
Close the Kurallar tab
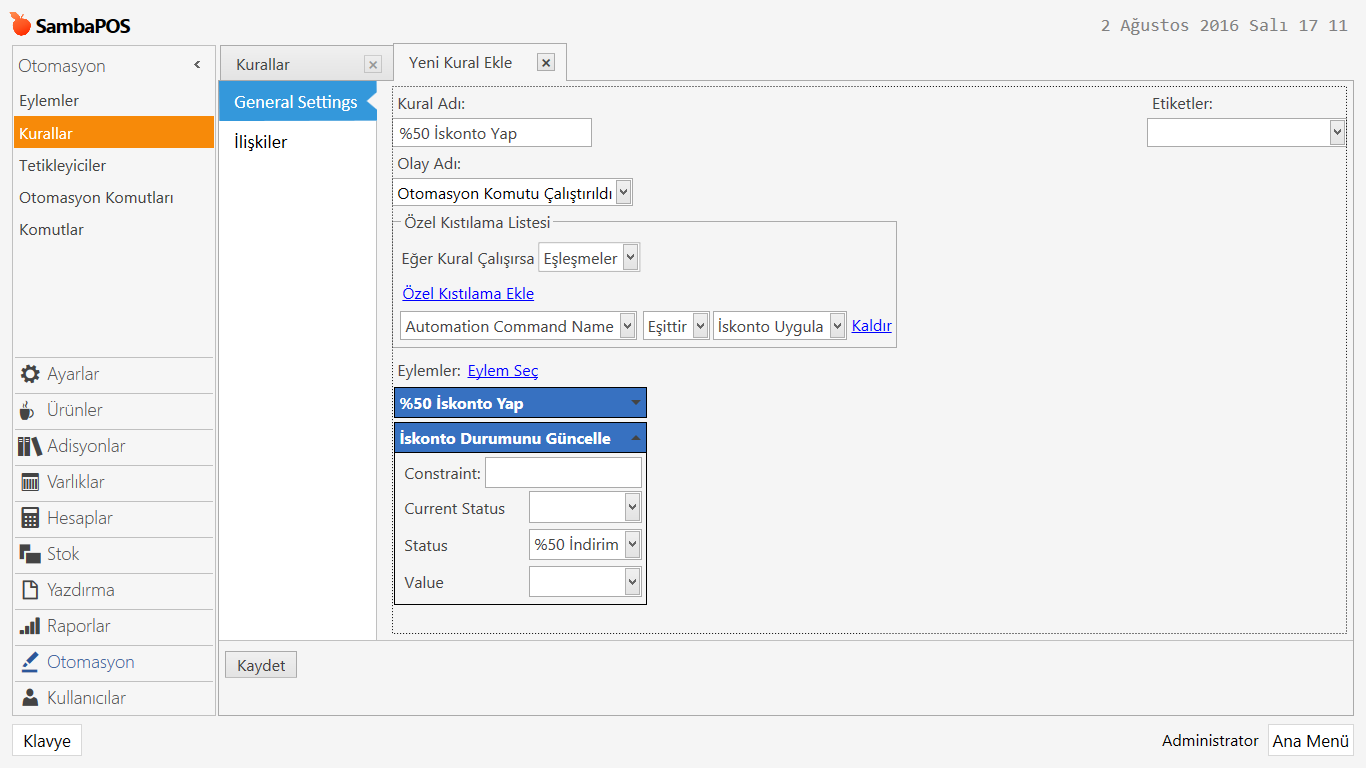point(373,65)
